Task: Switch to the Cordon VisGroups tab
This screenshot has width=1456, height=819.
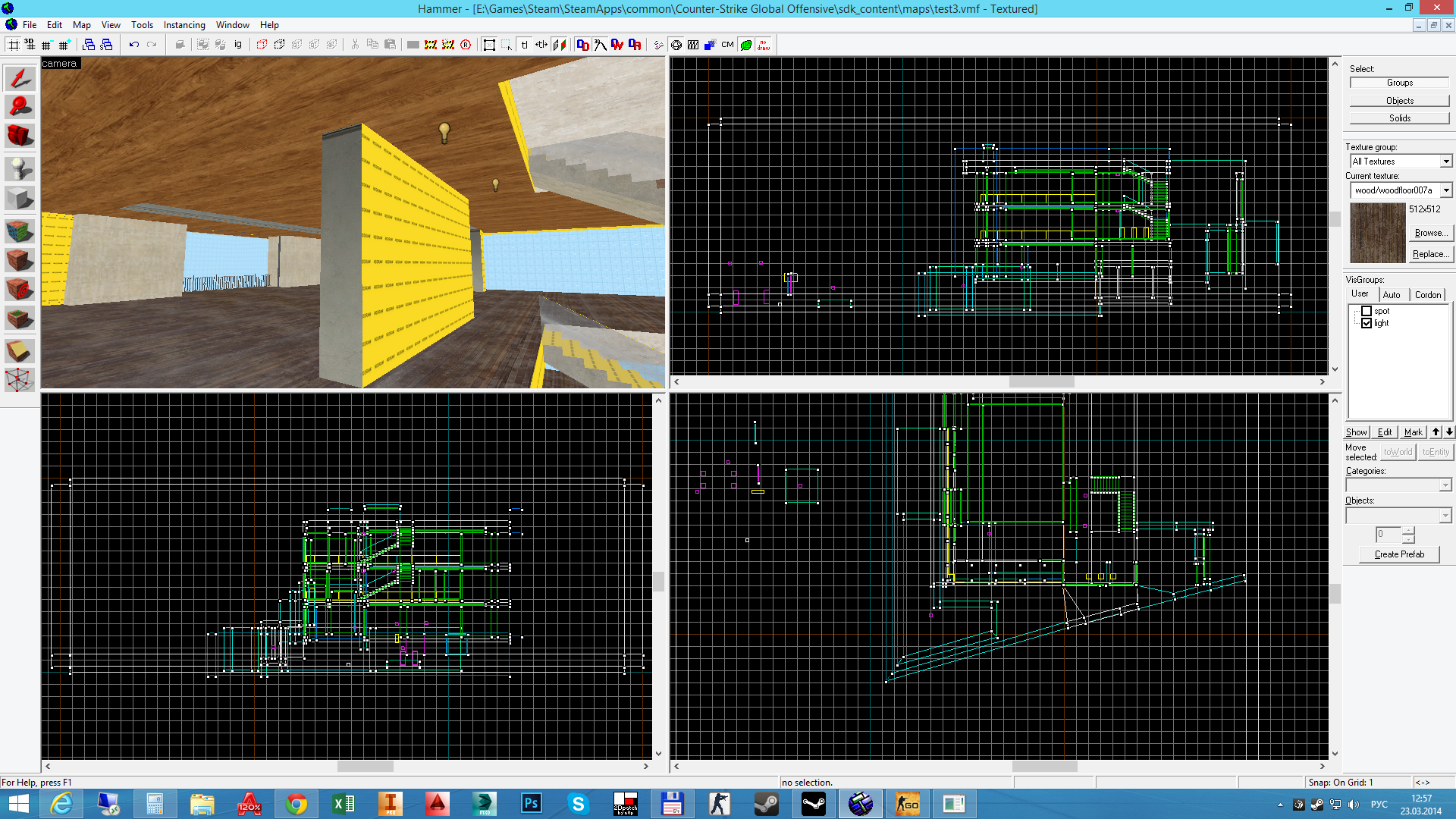Action: tap(1428, 295)
